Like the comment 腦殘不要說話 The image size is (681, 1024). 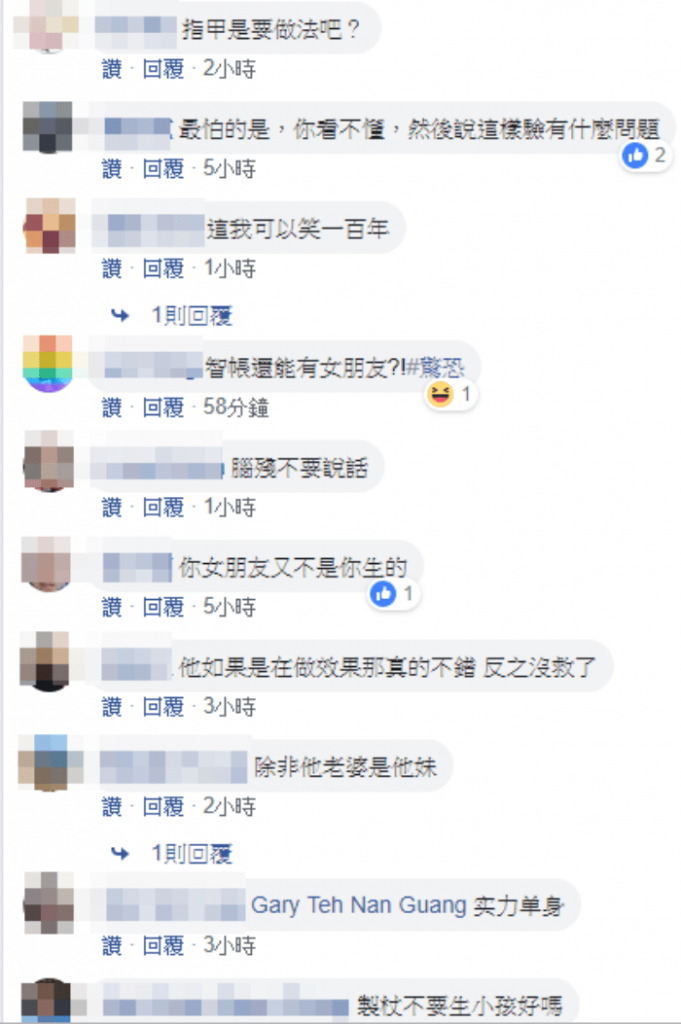tap(112, 507)
